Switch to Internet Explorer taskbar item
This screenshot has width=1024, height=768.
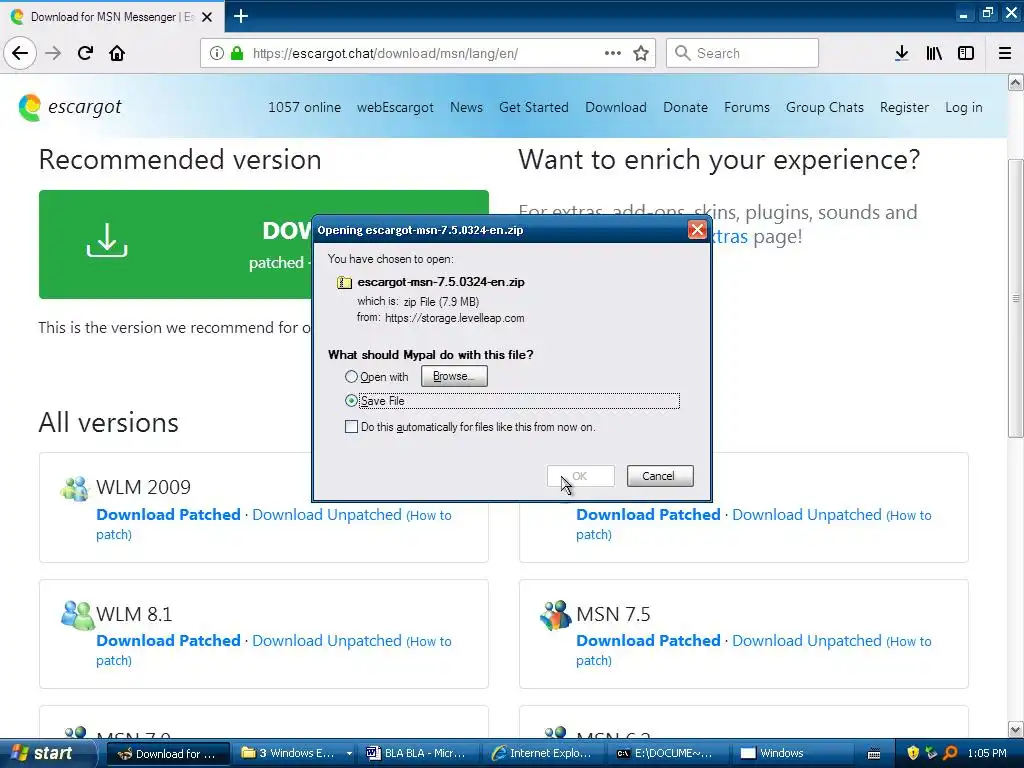[x=544, y=753]
